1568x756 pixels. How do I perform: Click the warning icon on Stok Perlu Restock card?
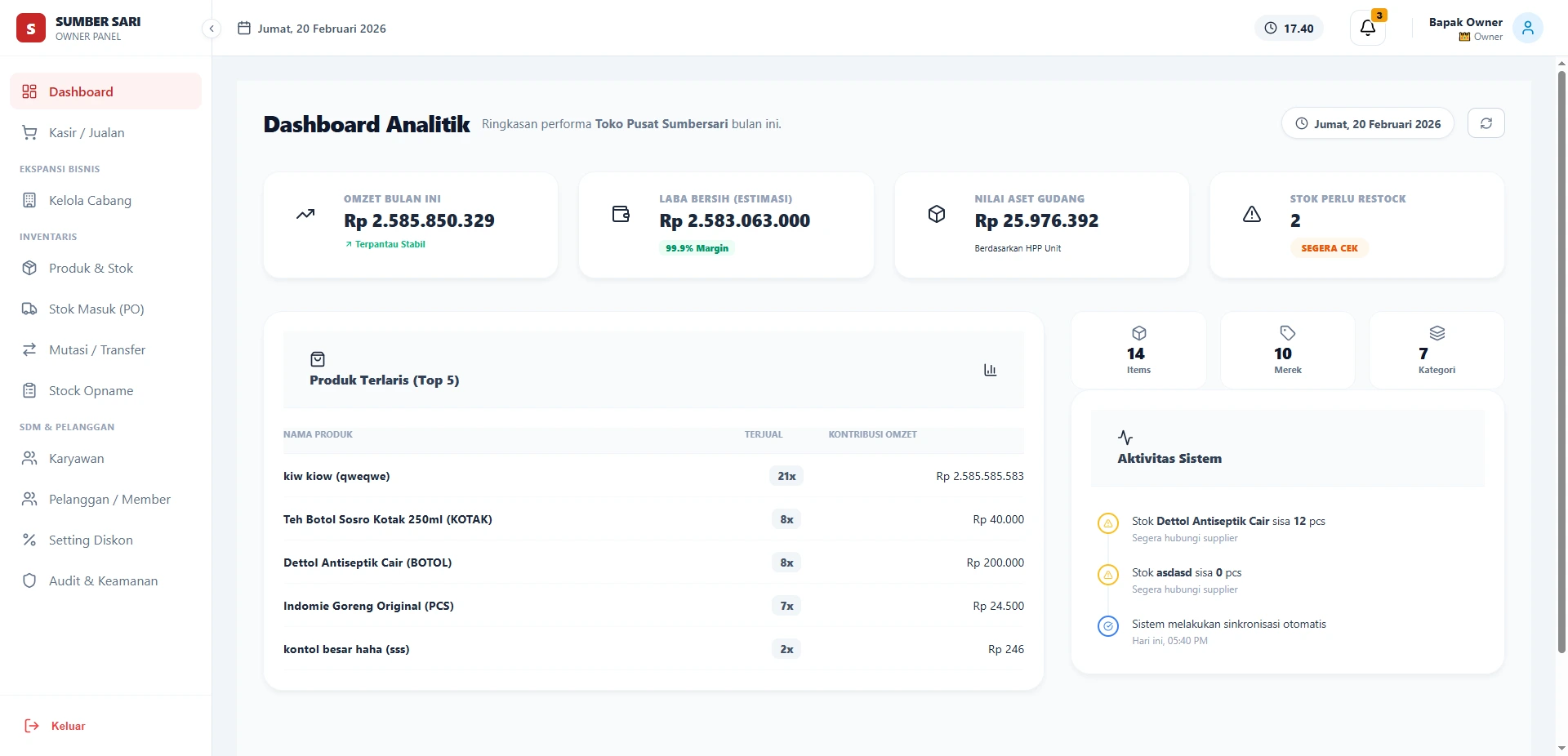[x=1252, y=214]
